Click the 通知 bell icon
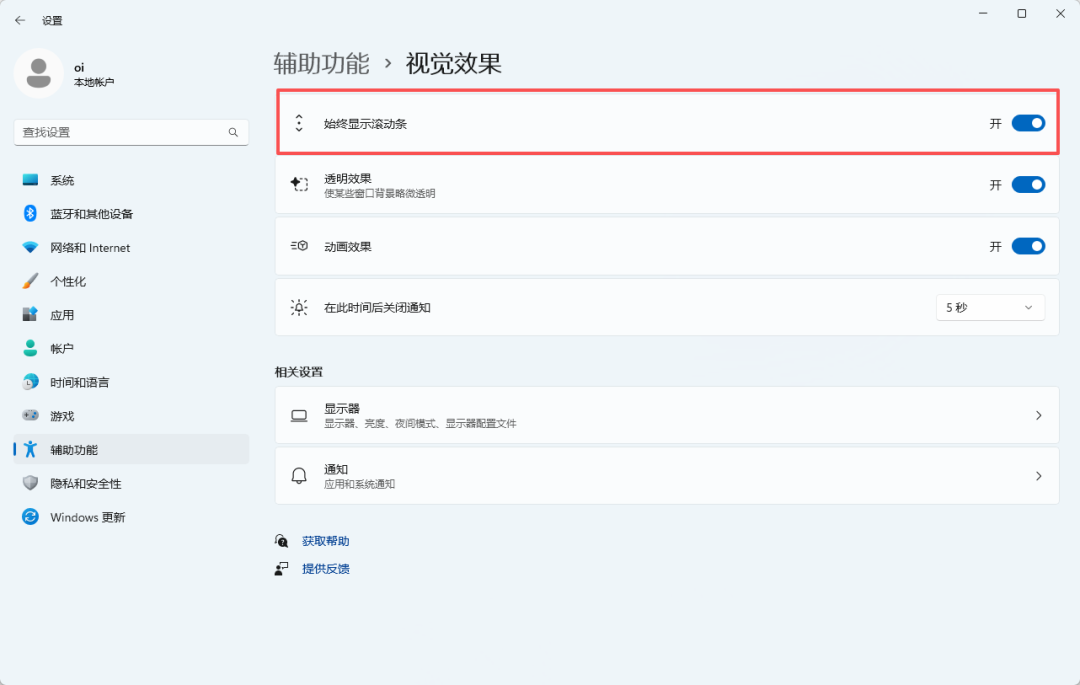This screenshot has width=1080, height=685. pyautogui.click(x=299, y=476)
